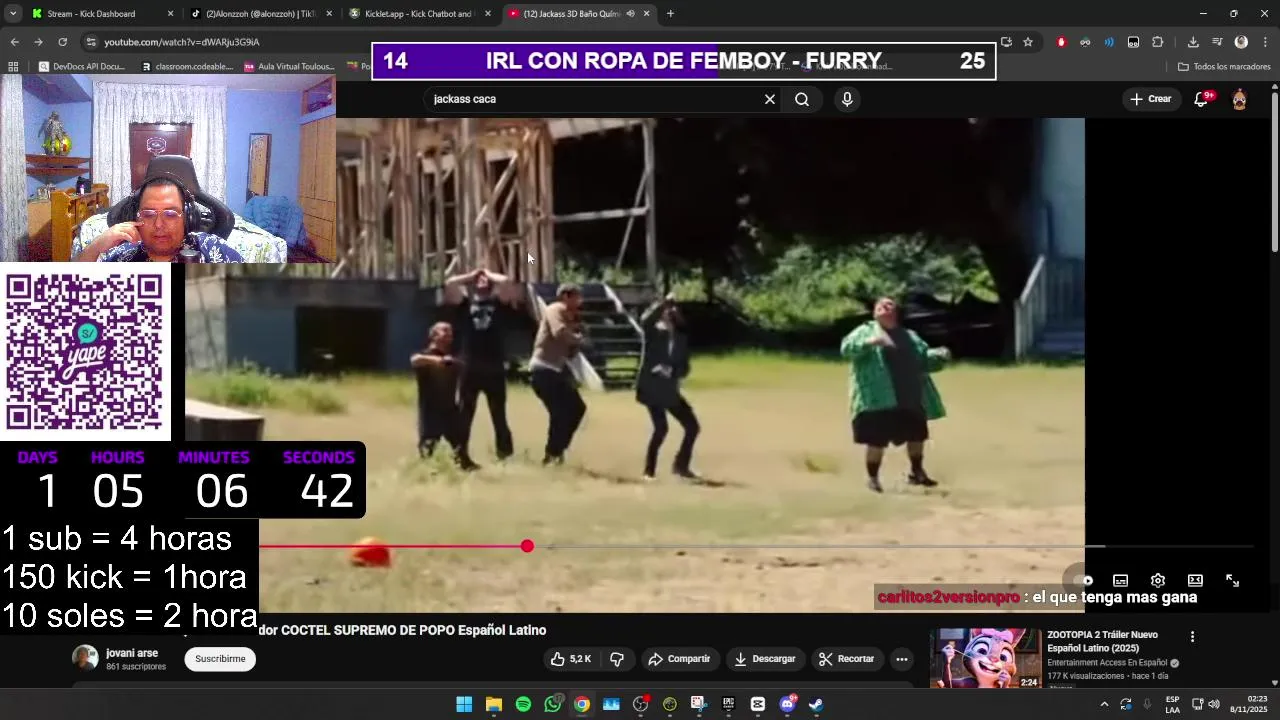Enter fullscreen video mode
1280x720 pixels.
point(1233,580)
